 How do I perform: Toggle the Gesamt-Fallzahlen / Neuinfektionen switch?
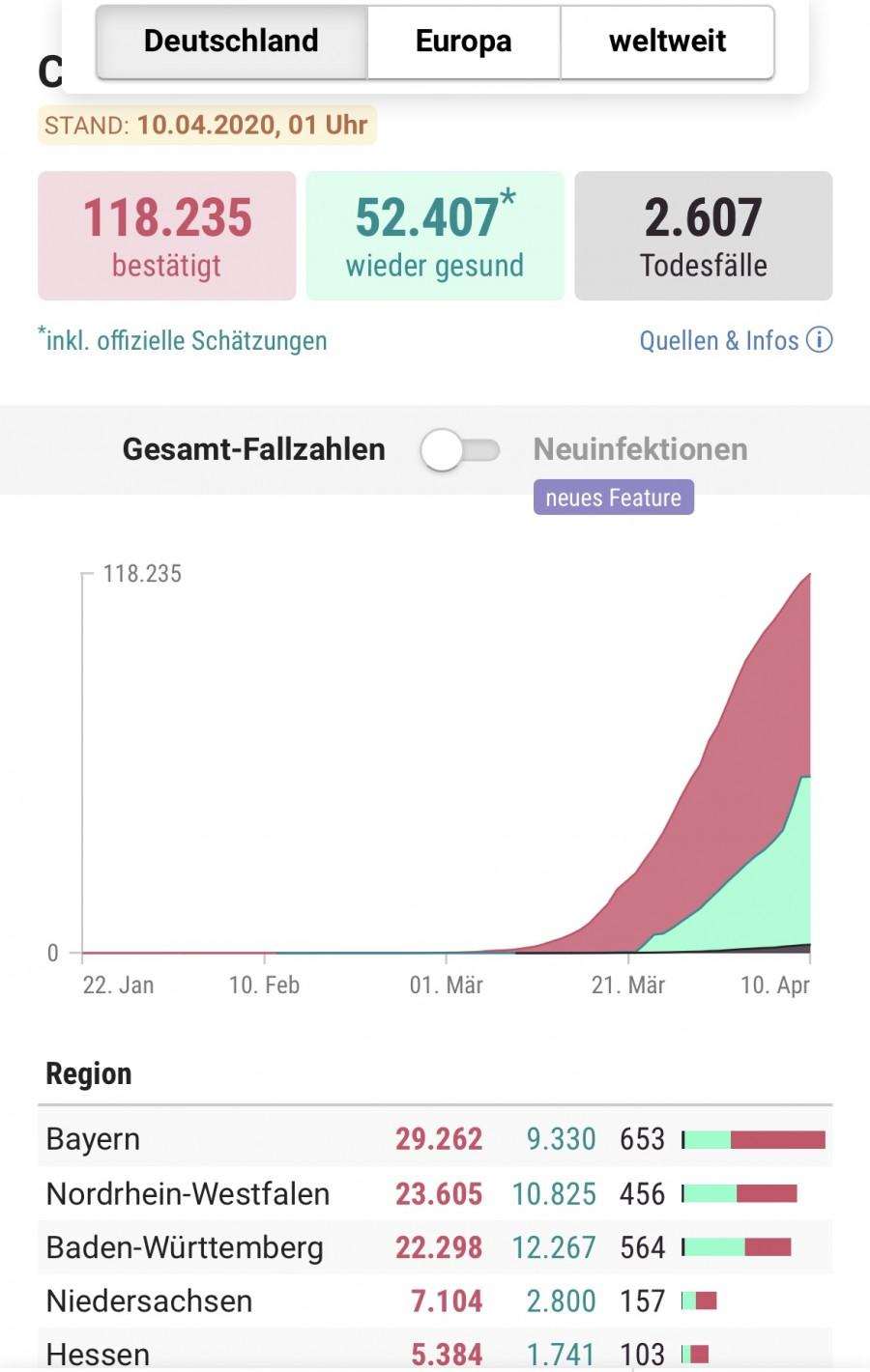[460, 450]
